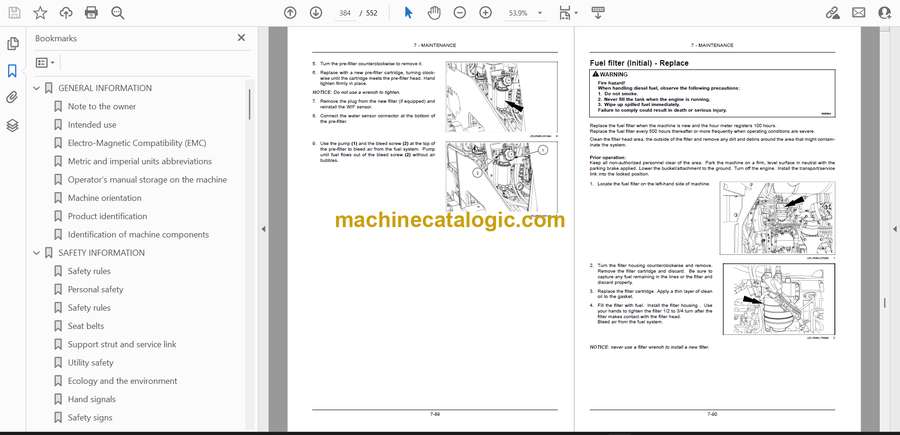Click the Save file icon
The height and width of the screenshot is (435, 900).
tap(14, 13)
